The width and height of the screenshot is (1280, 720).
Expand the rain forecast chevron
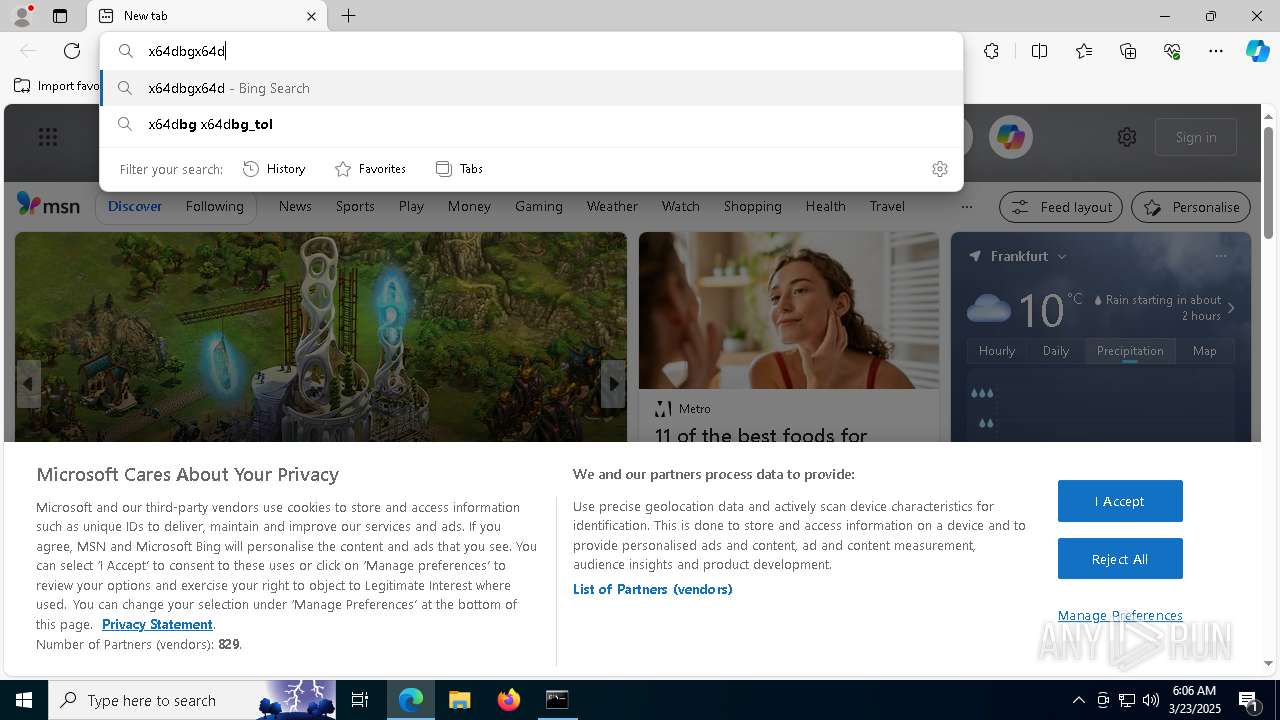tap(1231, 308)
